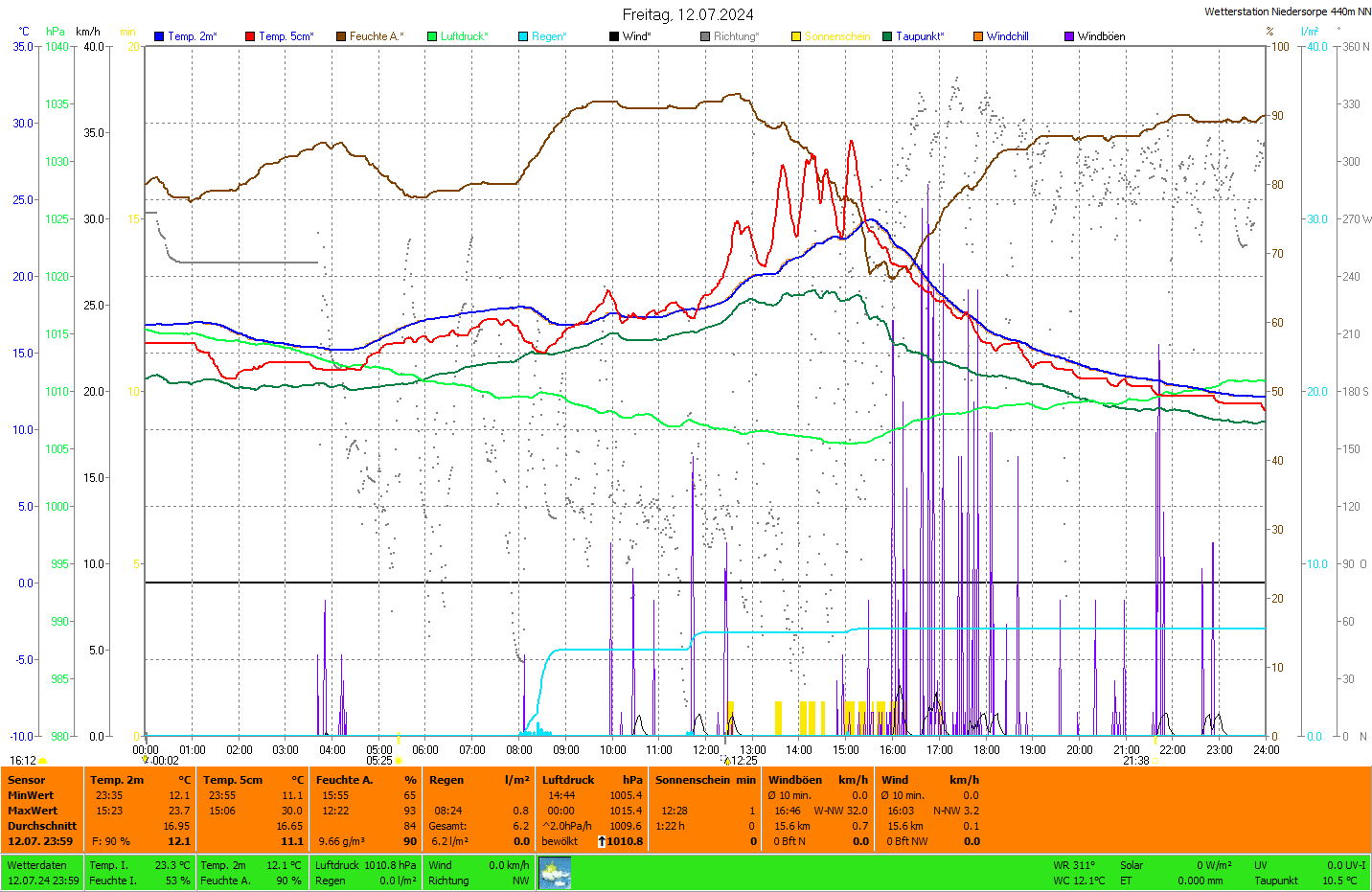The width and height of the screenshot is (1372, 892).
Task: Click the brown Feuchte A. legend square
Action: click(x=340, y=36)
